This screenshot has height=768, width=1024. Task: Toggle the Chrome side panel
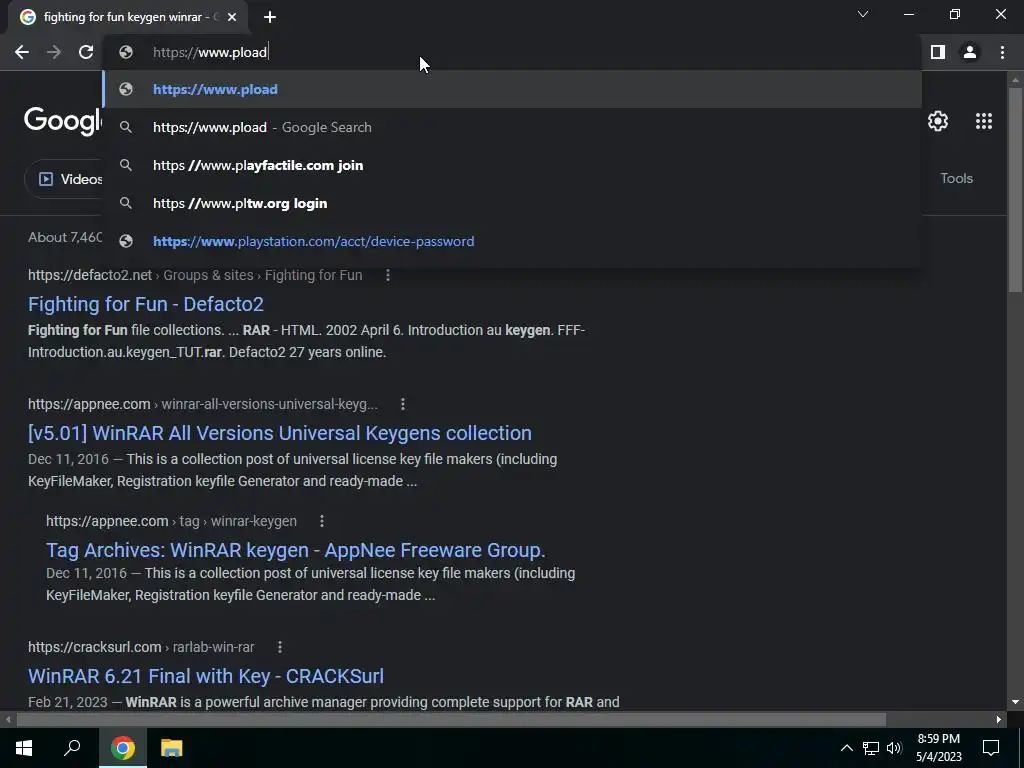point(938,52)
